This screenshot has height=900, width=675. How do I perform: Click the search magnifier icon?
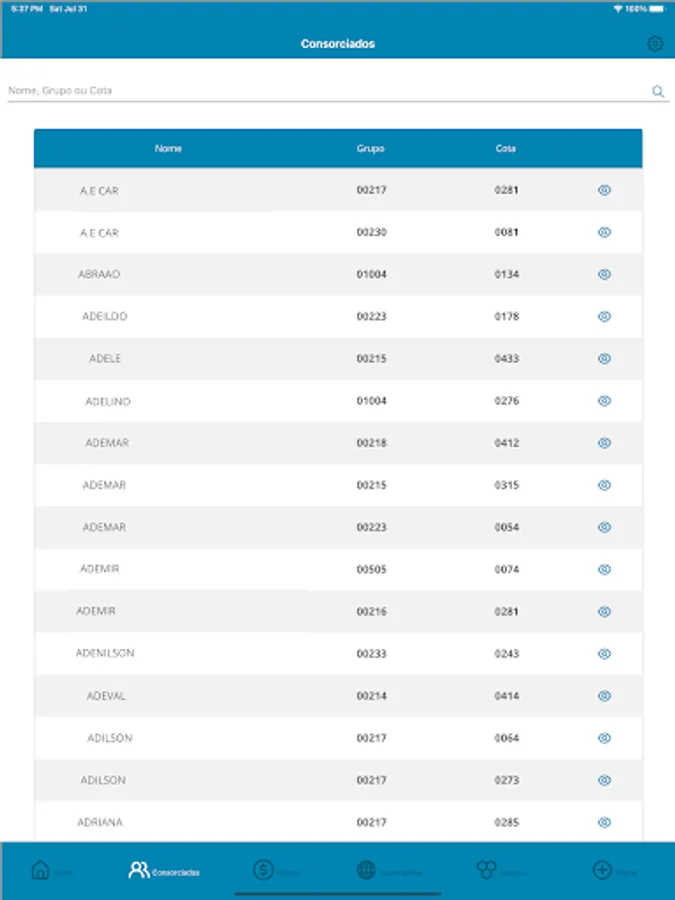point(658,91)
